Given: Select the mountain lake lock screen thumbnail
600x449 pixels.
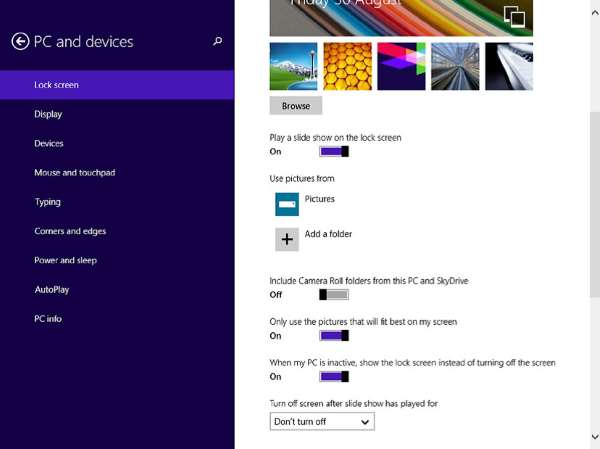Looking at the screenshot, I should pyautogui.click(x=294, y=66).
